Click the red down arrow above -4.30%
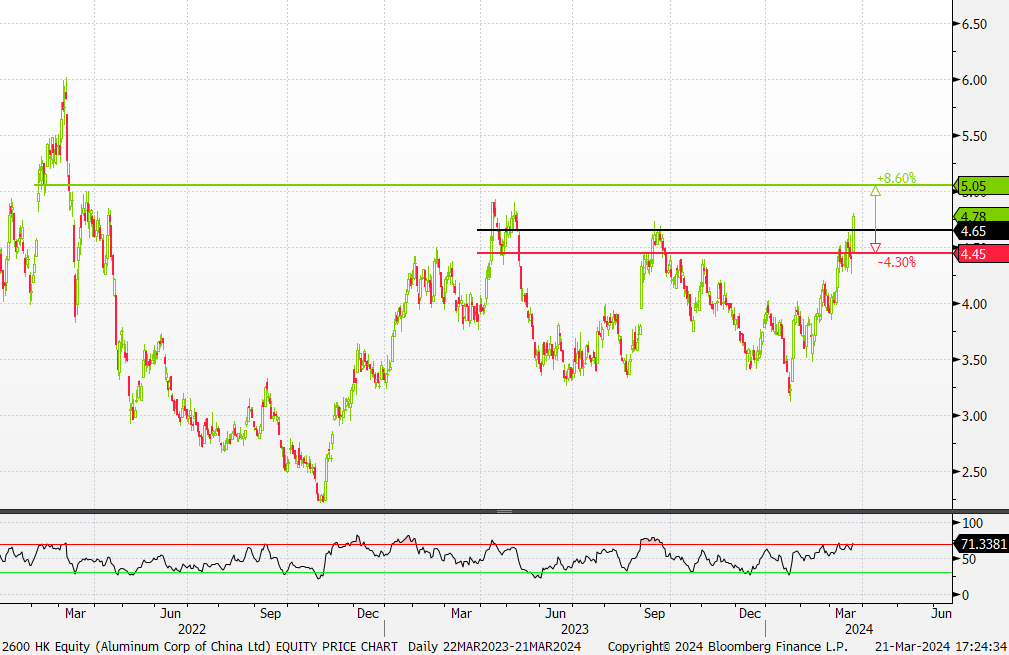 click(x=875, y=247)
